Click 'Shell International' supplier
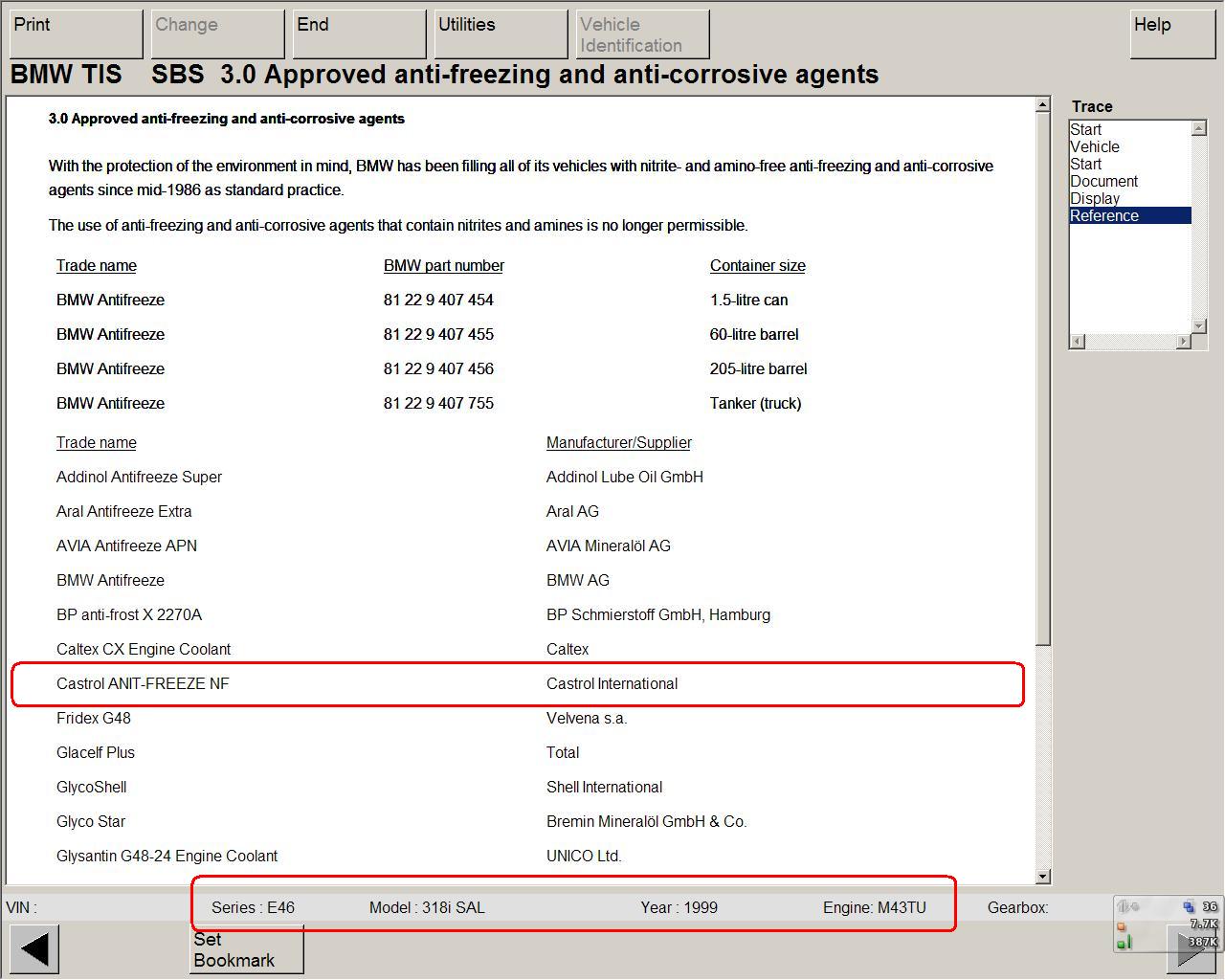Image resolution: width=1225 pixels, height=980 pixels. click(604, 787)
